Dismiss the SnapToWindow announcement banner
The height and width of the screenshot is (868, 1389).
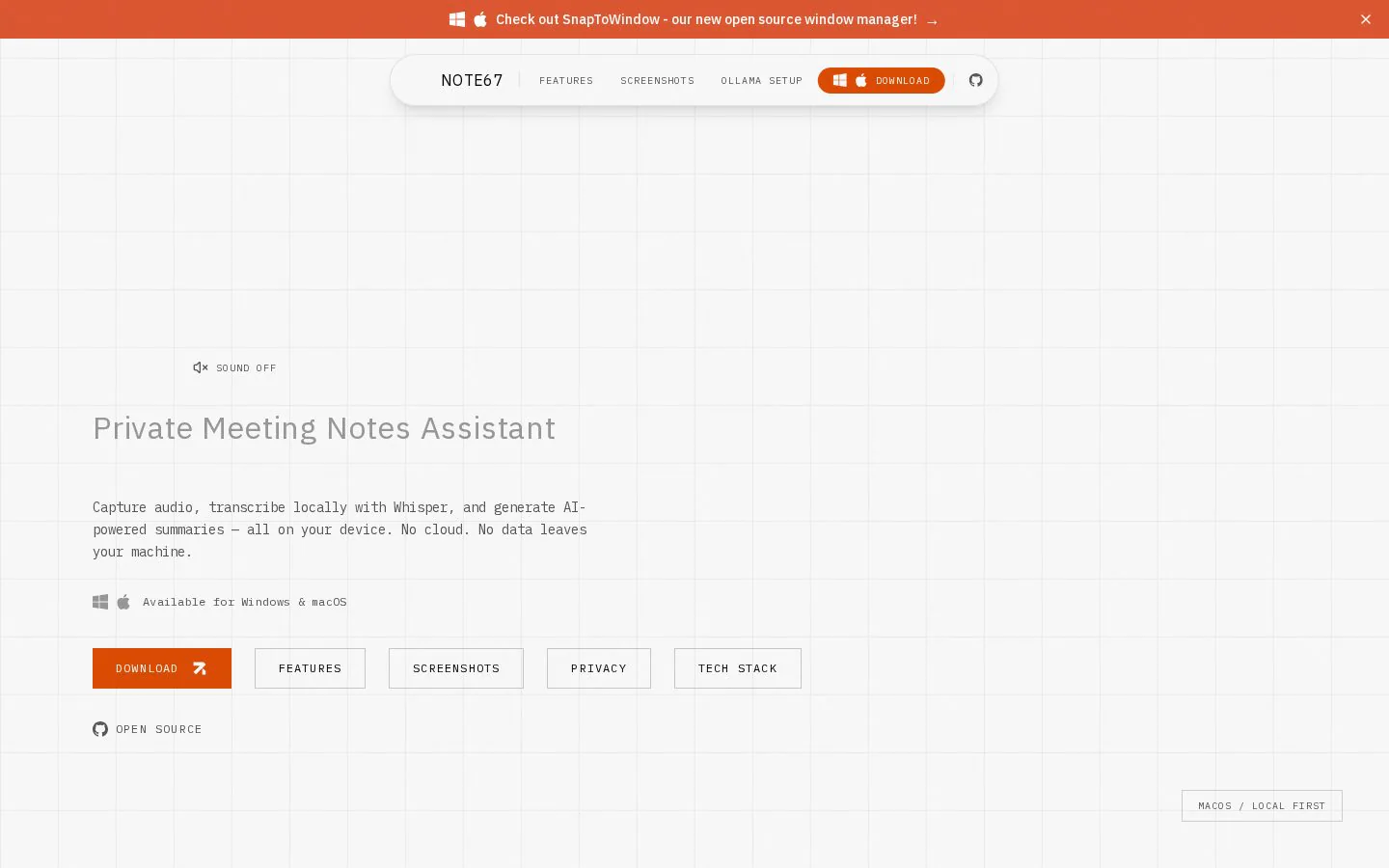[x=1365, y=19]
